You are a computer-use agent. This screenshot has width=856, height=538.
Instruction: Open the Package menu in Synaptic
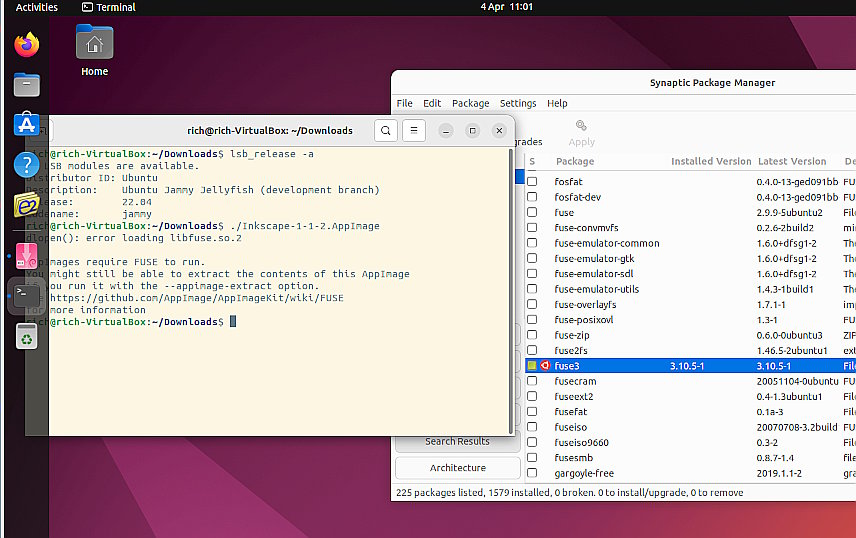471,103
